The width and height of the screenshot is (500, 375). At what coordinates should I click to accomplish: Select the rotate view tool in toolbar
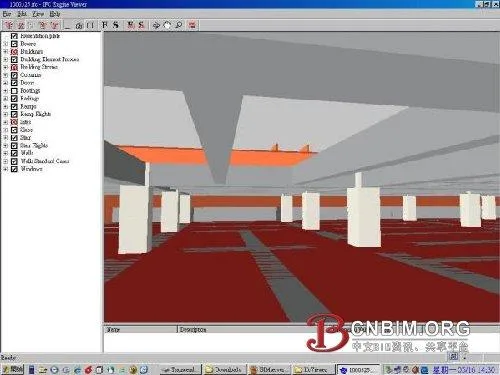167,25
